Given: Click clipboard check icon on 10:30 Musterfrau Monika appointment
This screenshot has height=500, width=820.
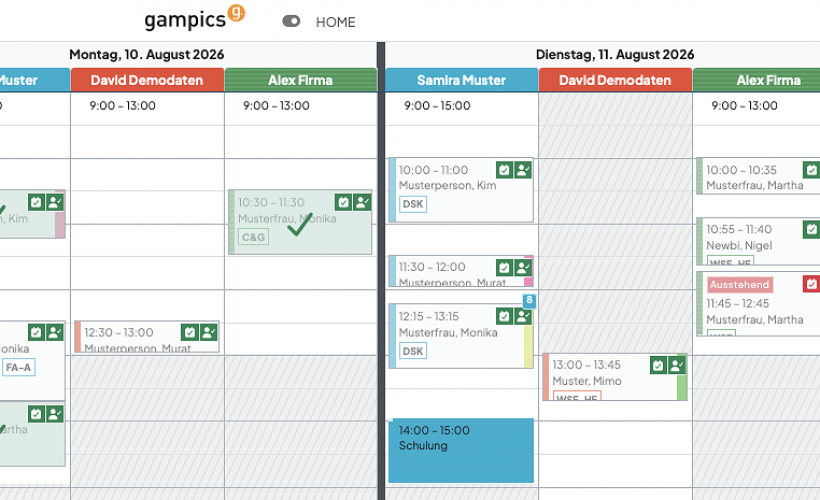Looking at the screenshot, I should [343, 202].
